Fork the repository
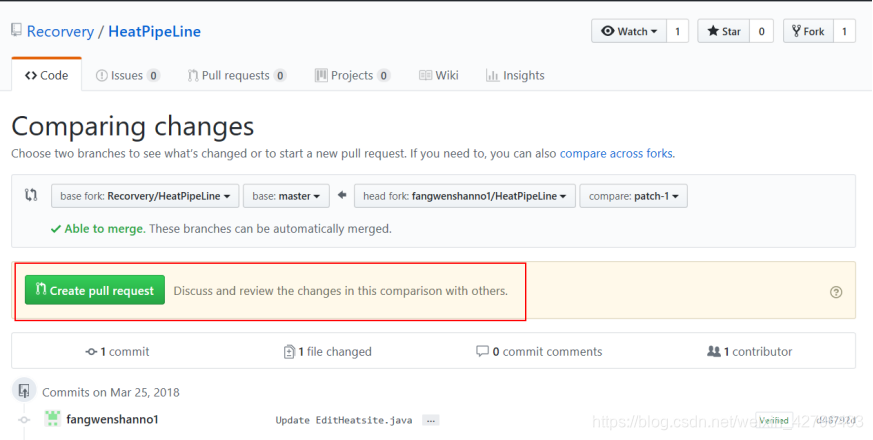Viewport: 873px width, 440px height. coord(808,31)
